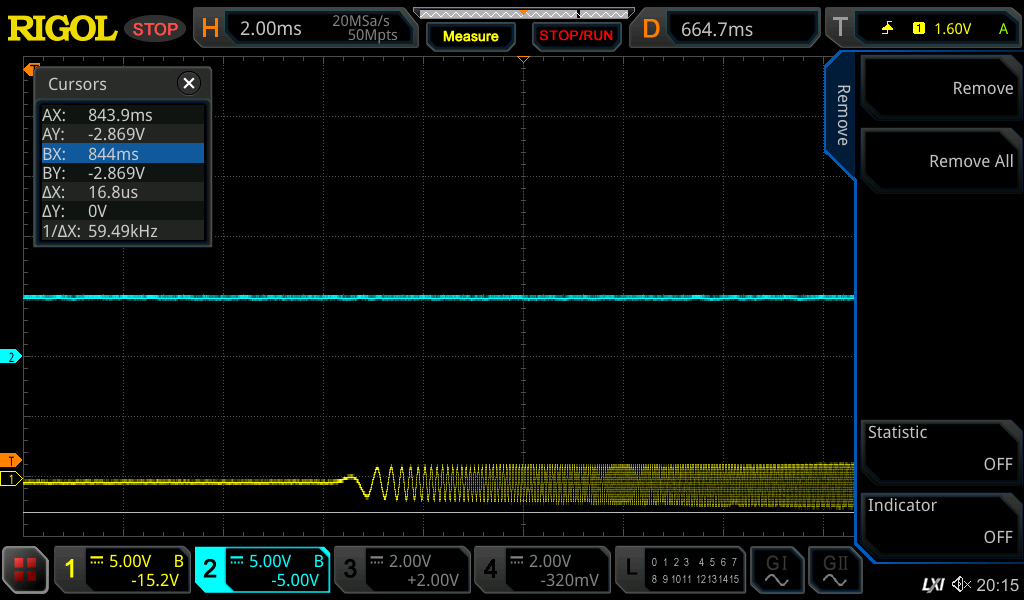Screen dimensions: 1024x600
Task: Click the GI waveform generator icon
Action: (777, 571)
